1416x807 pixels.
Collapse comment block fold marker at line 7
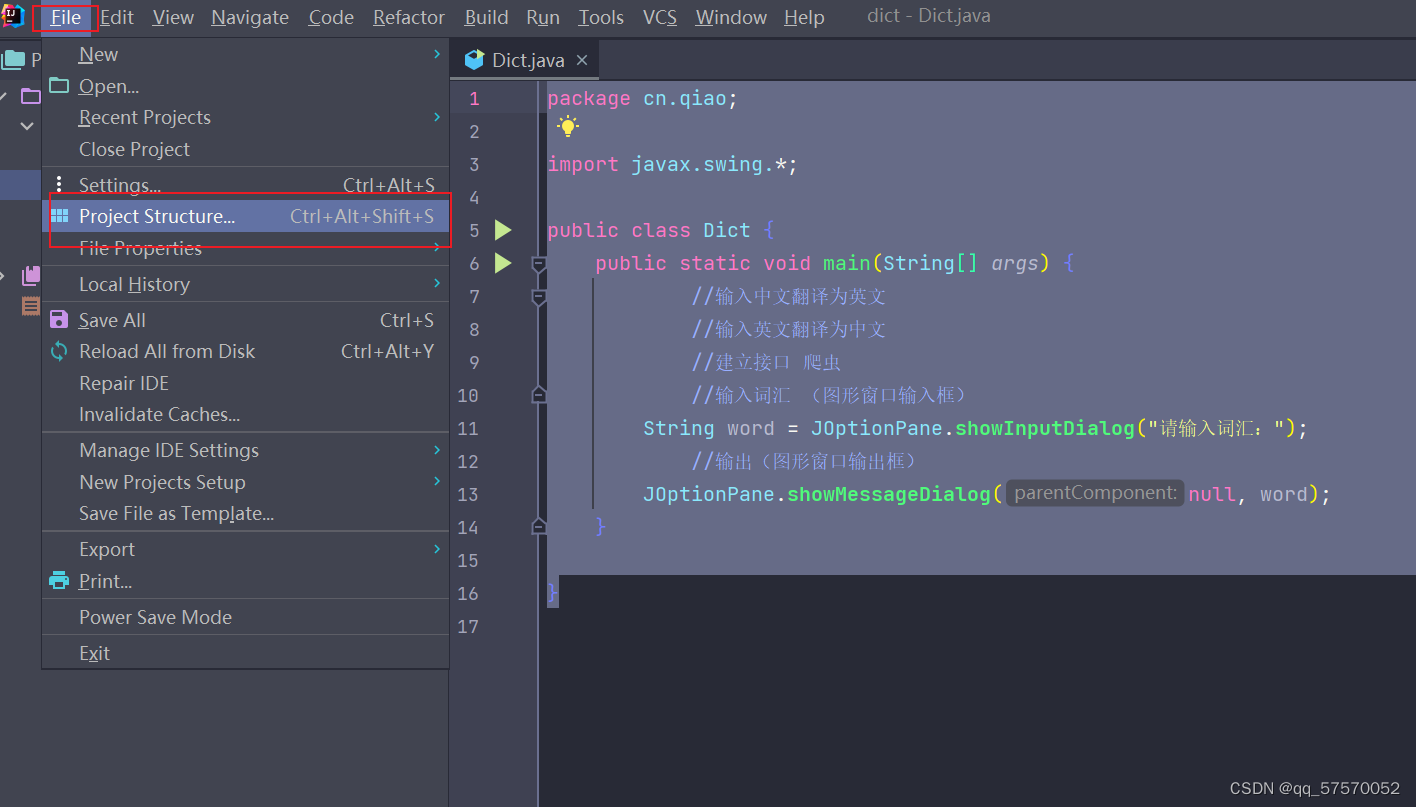539,297
